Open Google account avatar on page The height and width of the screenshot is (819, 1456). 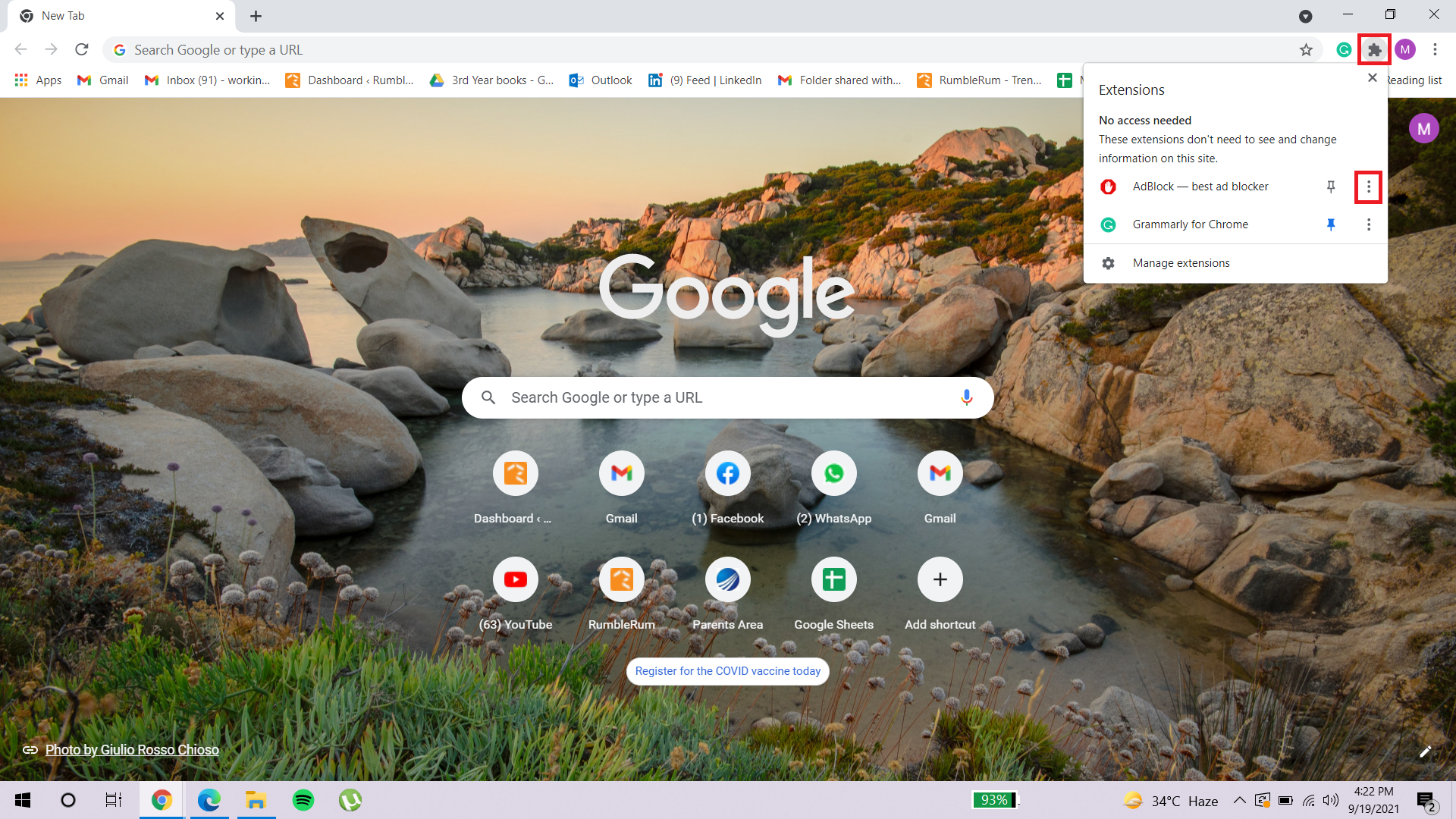pyautogui.click(x=1423, y=129)
